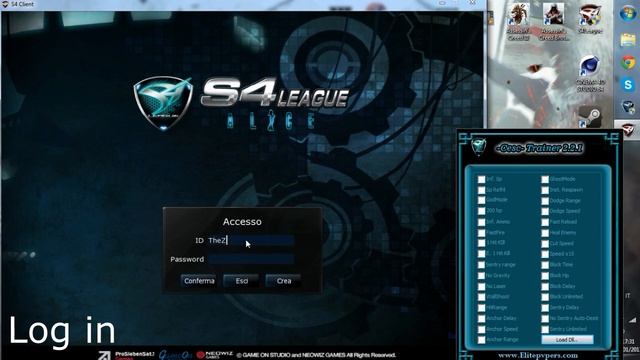Toggle Heal Enemy checkbox
The height and width of the screenshot is (360, 640).
[x=545, y=233]
